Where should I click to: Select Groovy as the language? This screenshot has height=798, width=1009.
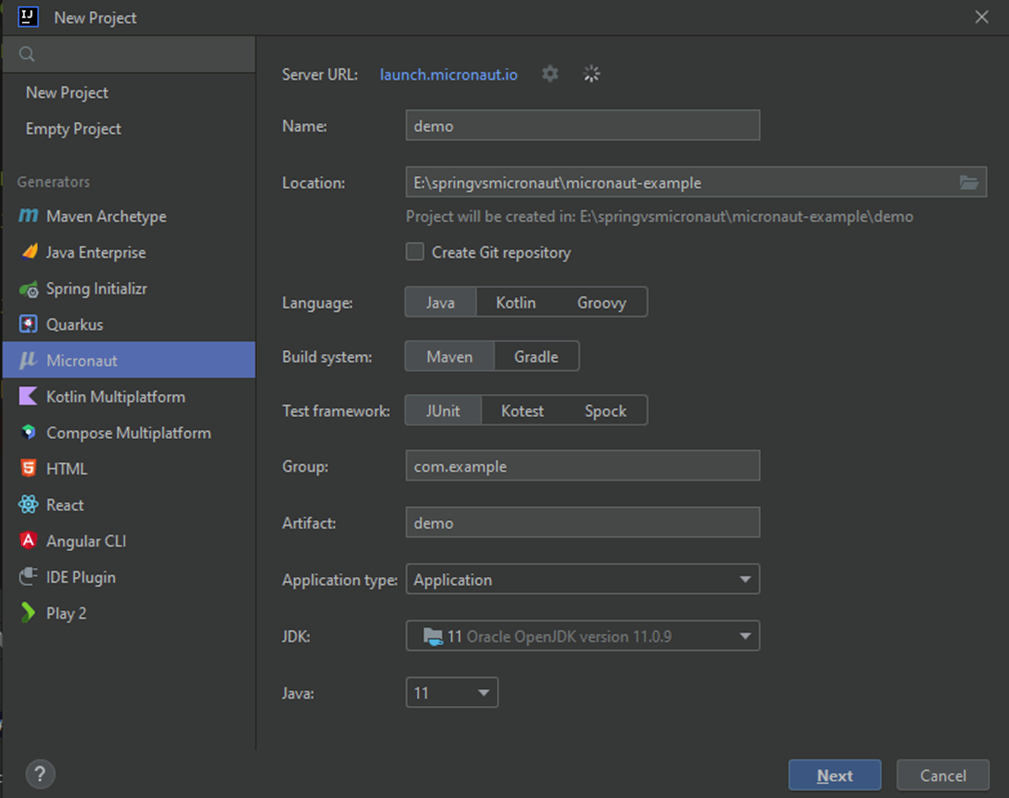(602, 302)
